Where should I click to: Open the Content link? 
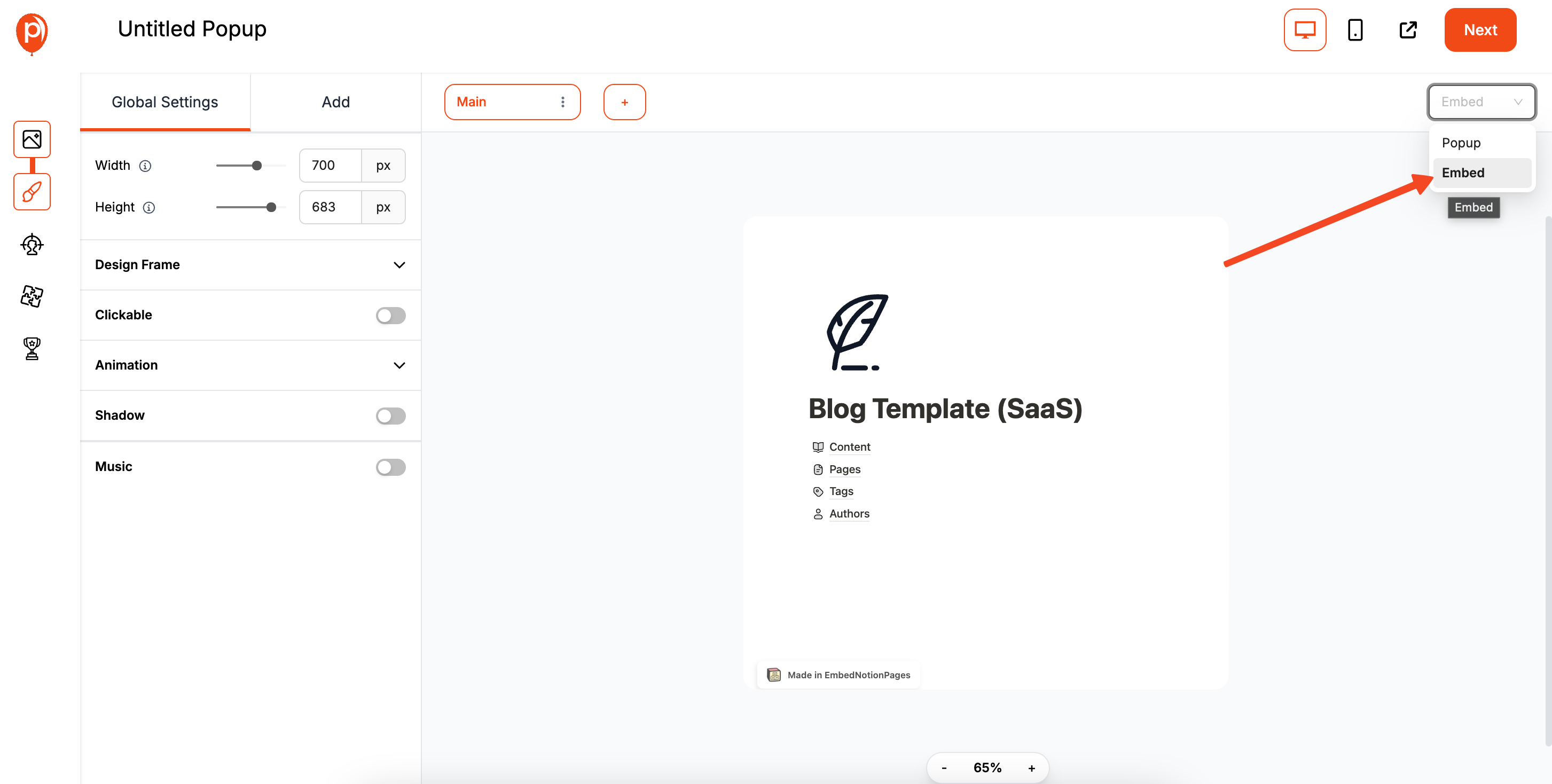(x=850, y=447)
